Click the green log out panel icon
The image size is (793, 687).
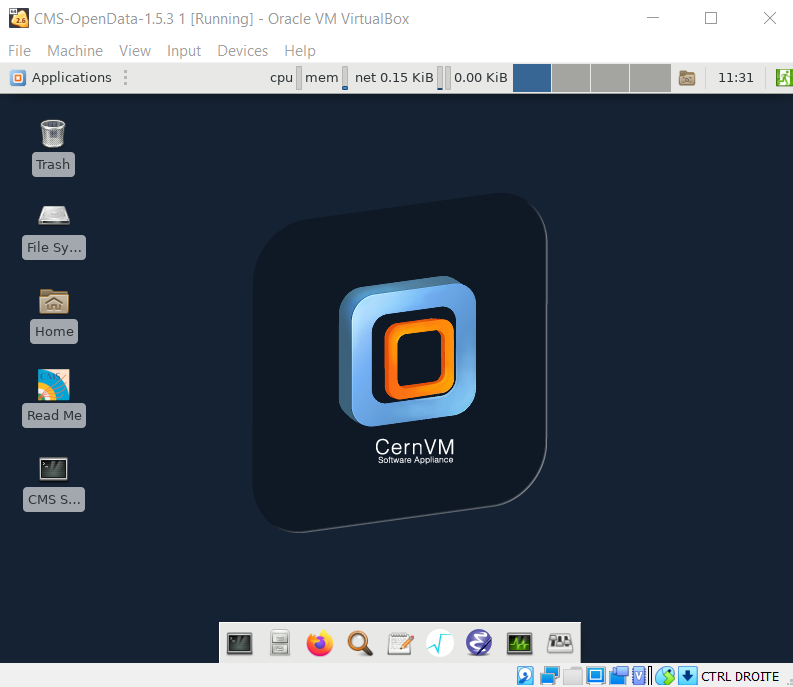782,78
